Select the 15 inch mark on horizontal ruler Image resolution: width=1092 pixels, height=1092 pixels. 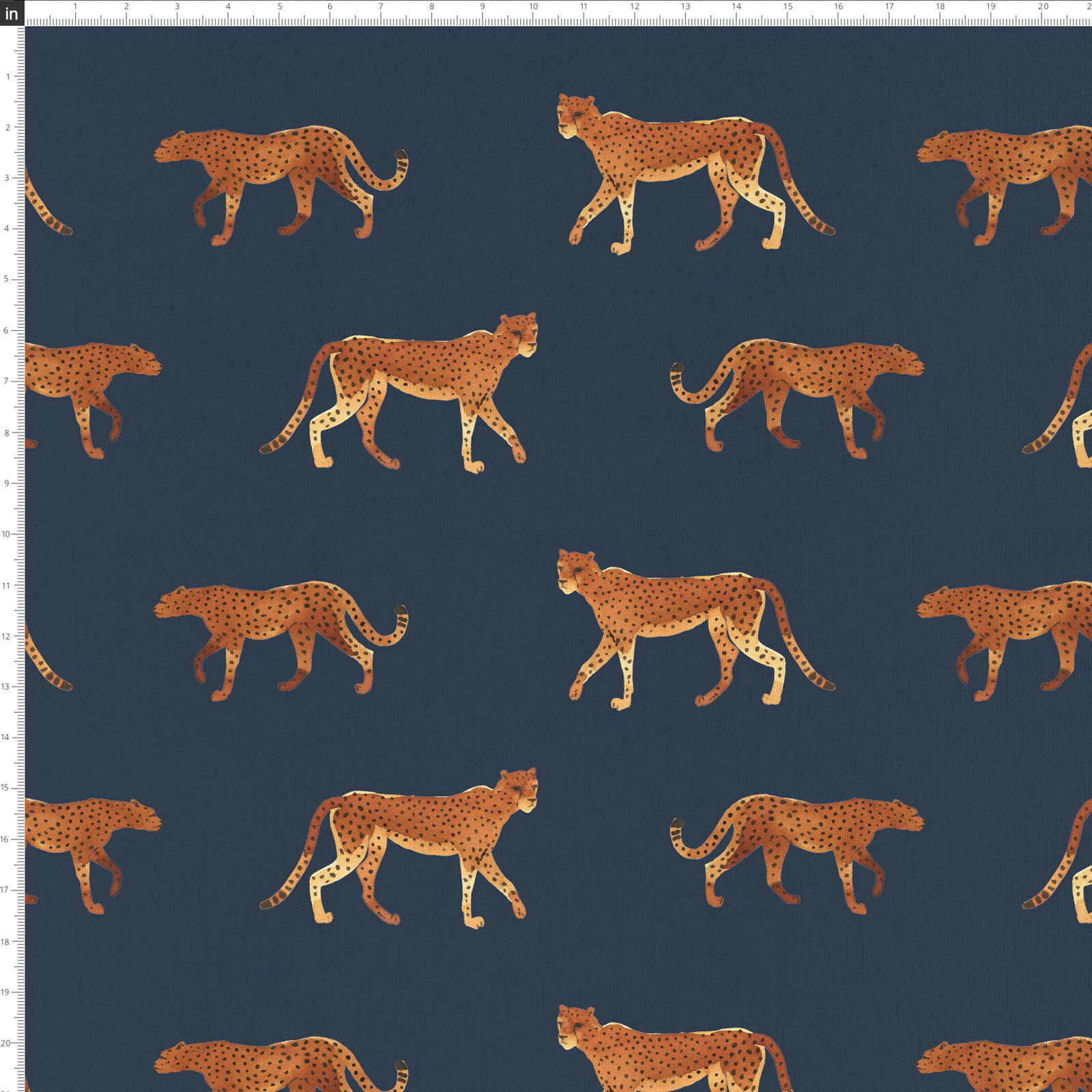coord(788,7)
